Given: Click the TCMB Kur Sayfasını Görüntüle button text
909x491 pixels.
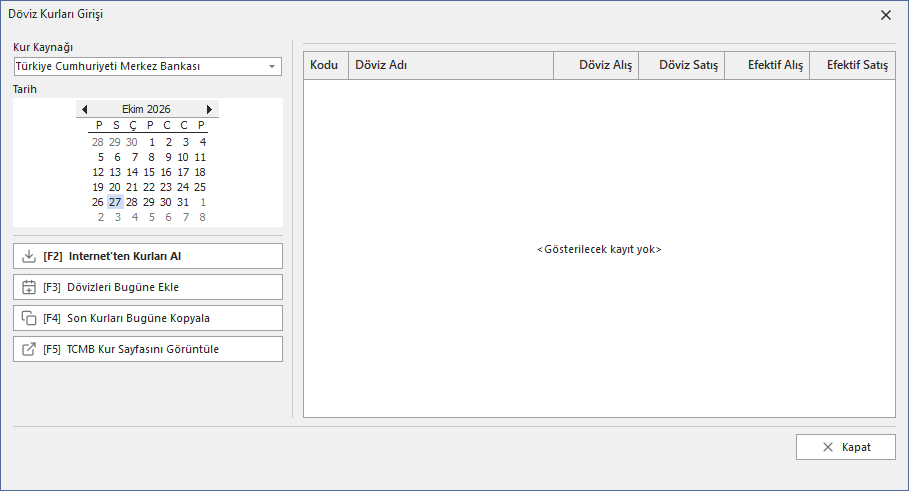Looking at the screenshot, I should 143,349.
